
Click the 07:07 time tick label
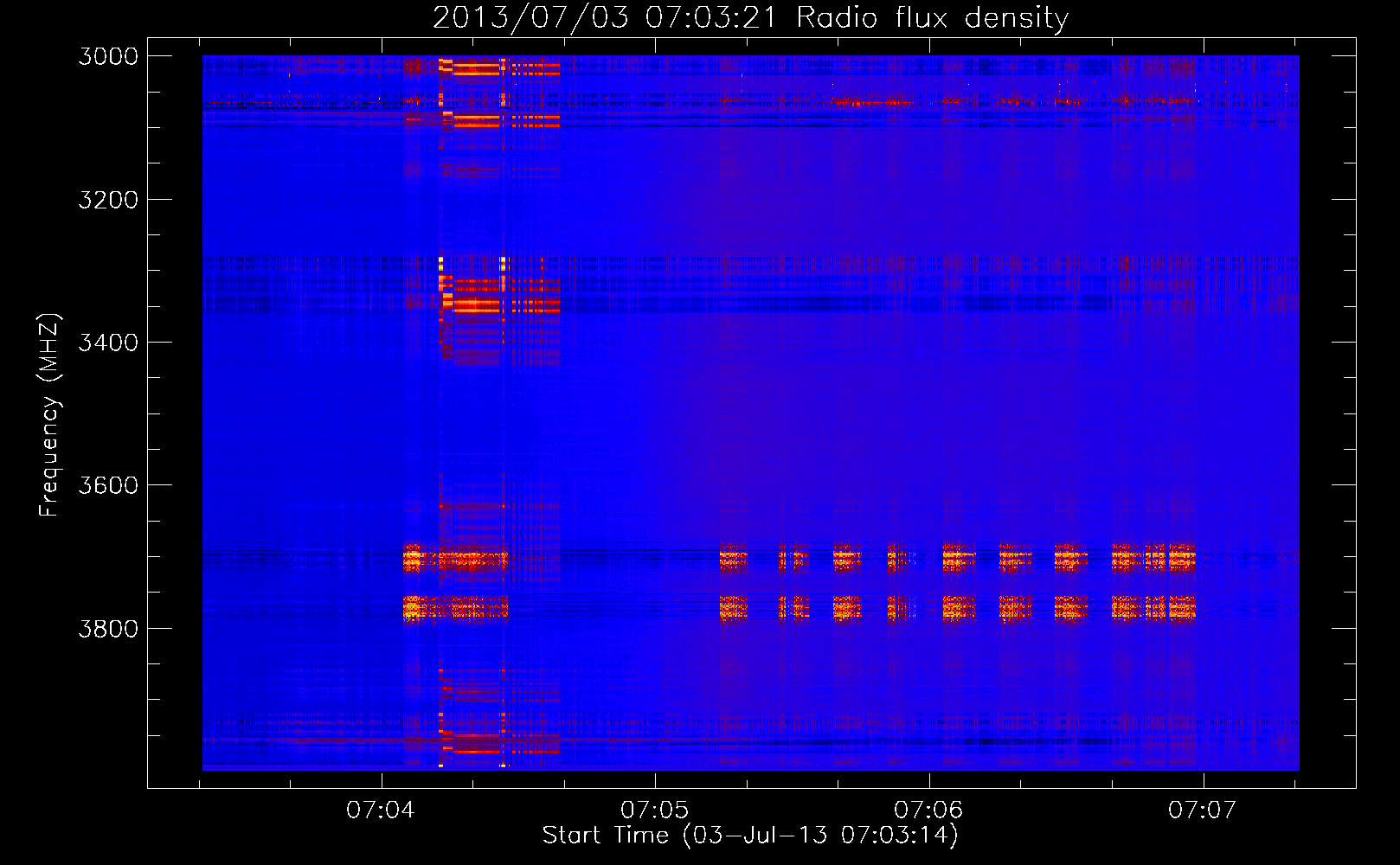pos(1203,810)
